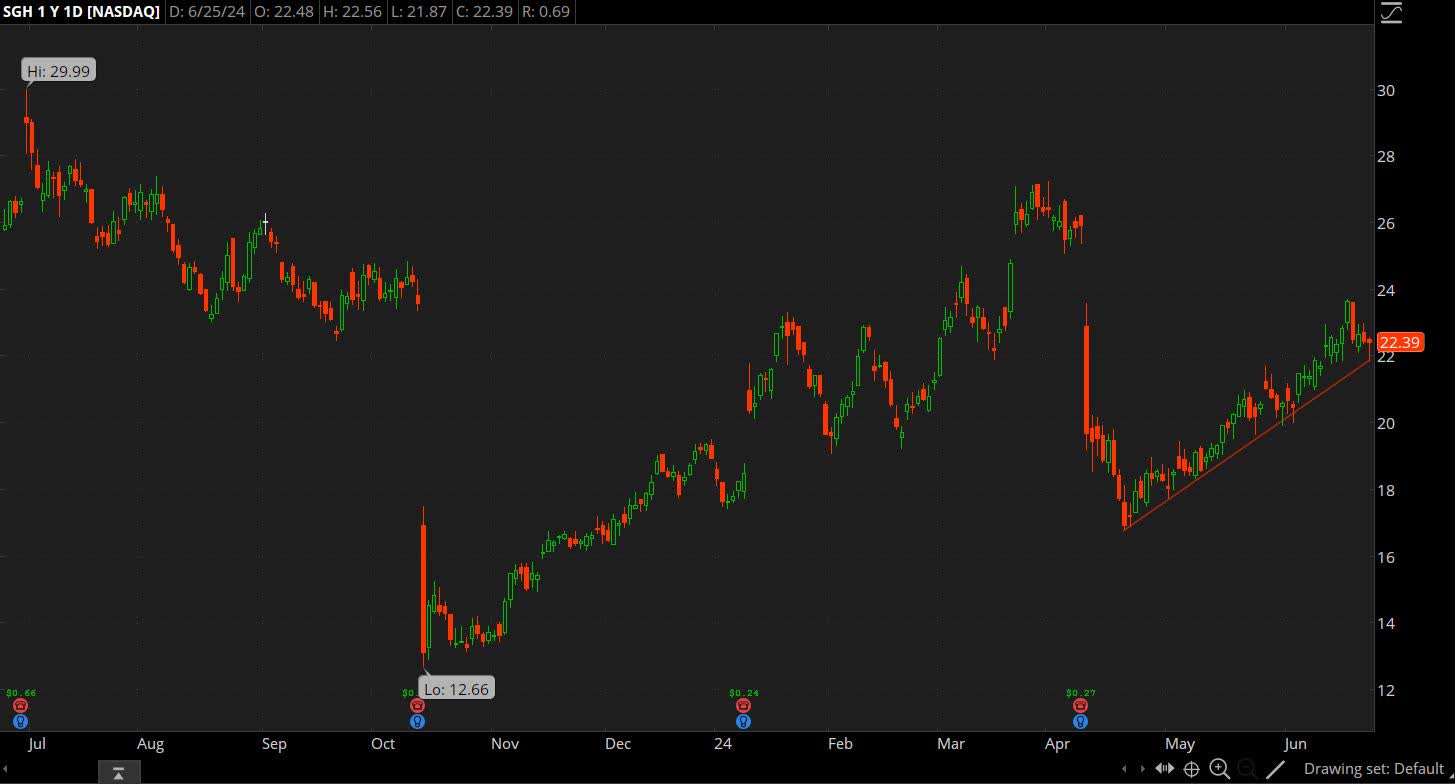Select the SGH 1Y 1D [NASDAQ] chart tab
1455x784 pixels.
pos(80,13)
